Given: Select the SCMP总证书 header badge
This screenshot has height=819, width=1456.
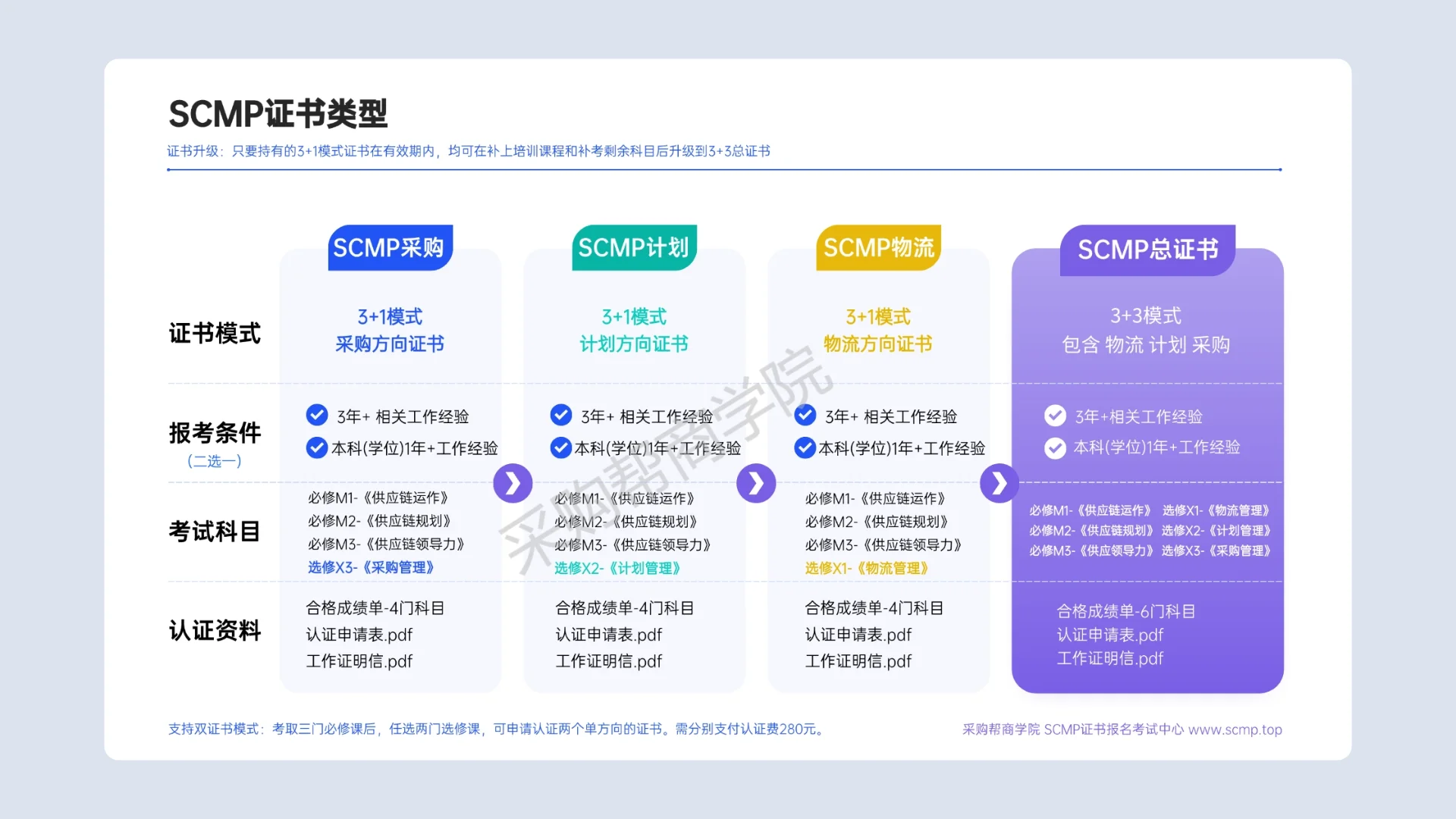Looking at the screenshot, I should pos(1147,249).
